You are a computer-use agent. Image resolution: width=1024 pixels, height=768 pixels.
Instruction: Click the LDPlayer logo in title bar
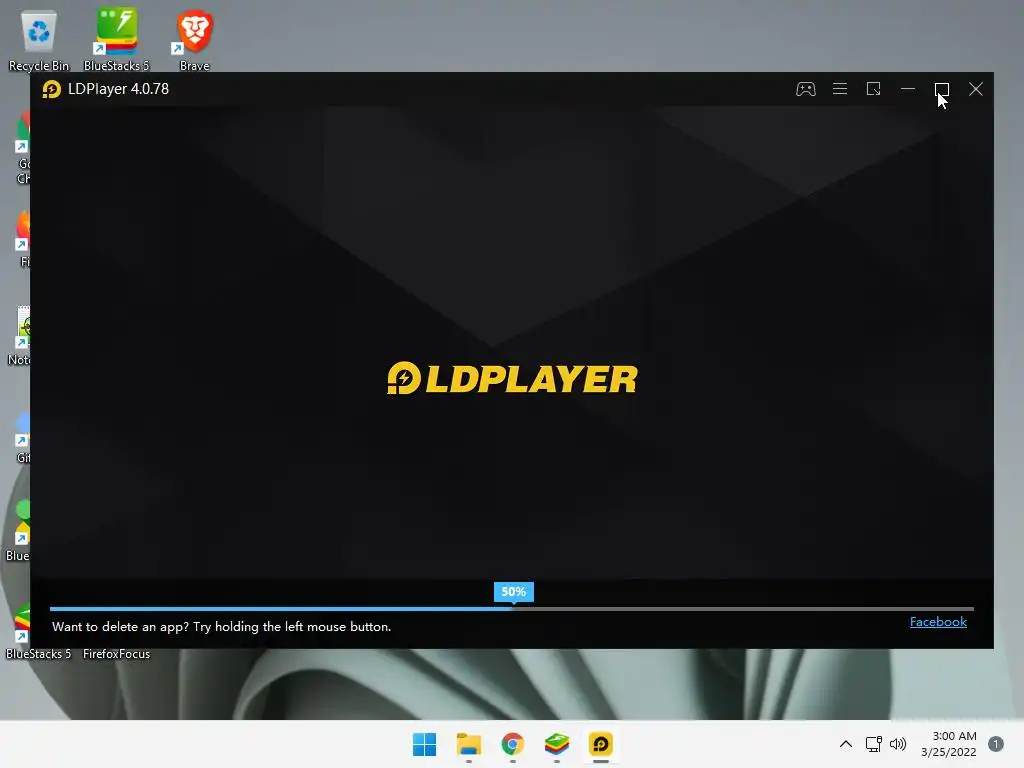coord(52,89)
